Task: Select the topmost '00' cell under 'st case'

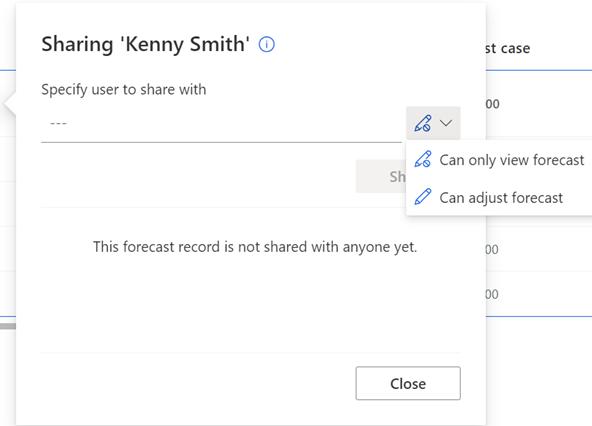Action: pyautogui.click(x=493, y=104)
